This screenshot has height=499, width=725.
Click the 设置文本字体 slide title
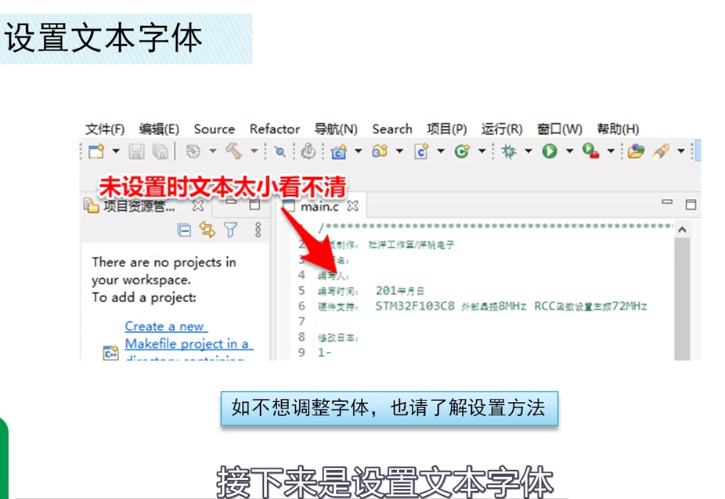pos(103,38)
